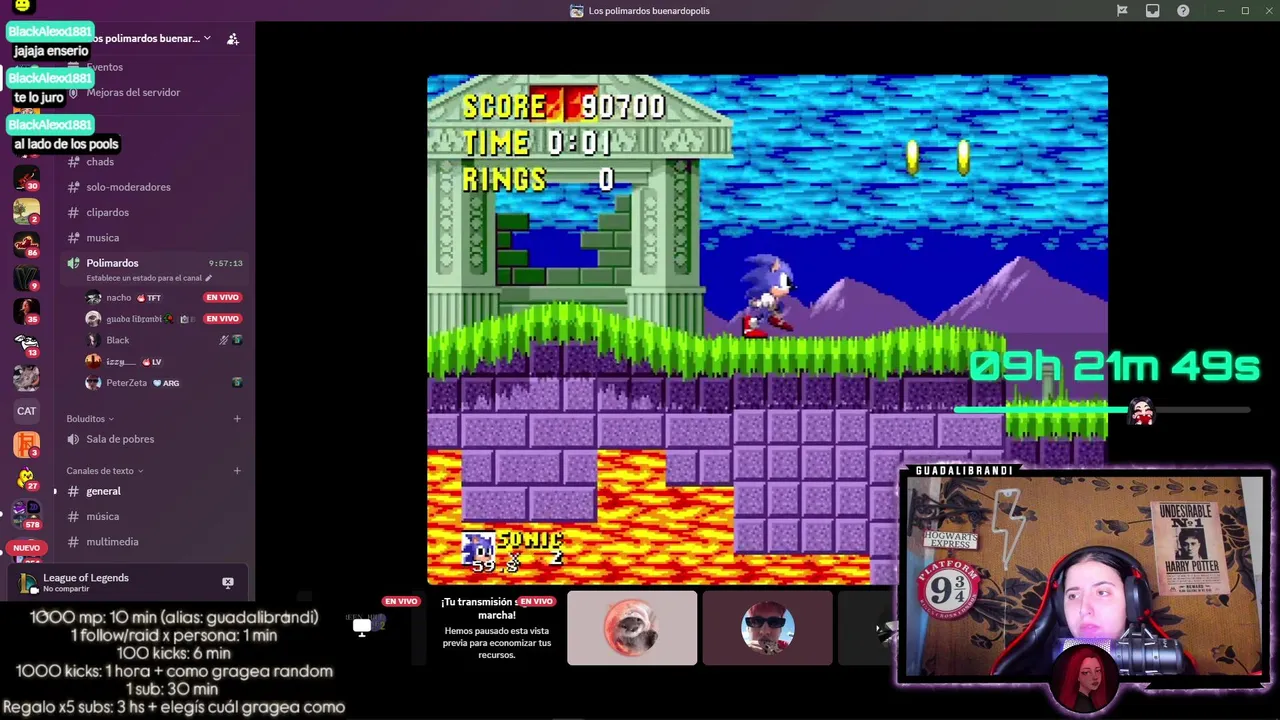Click the Sonic game stream view
The width and height of the screenshot is (1280, 720).
pos(767,330)
